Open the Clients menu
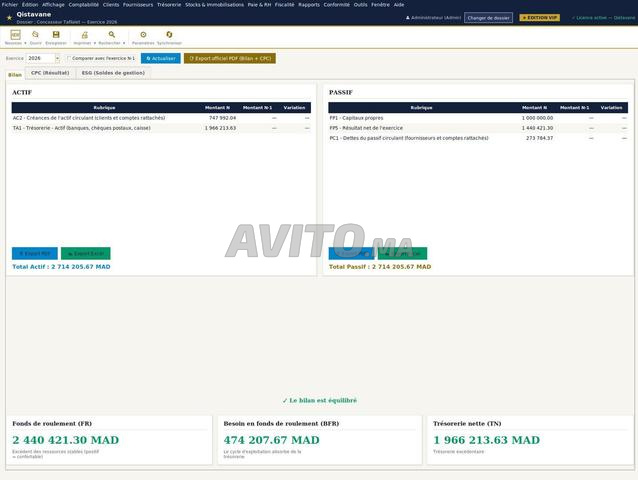This screenshot has width=638, height=480. (x=111, y=4)
